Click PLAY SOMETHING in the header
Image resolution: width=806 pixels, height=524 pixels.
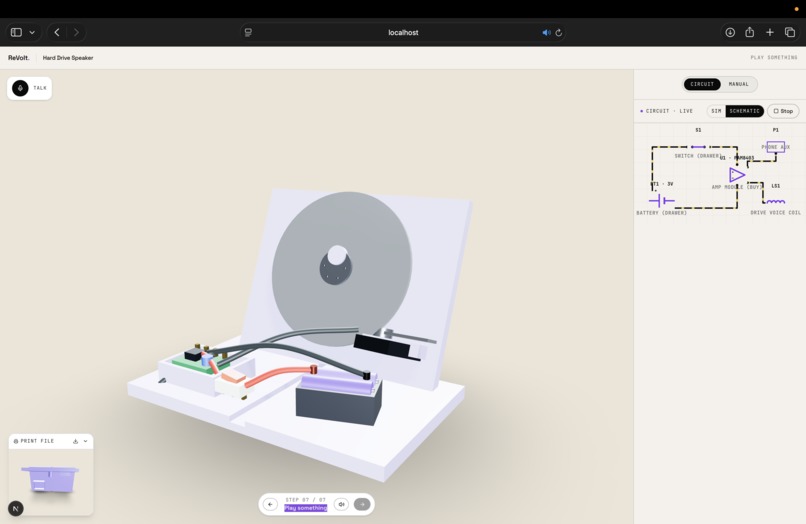774,58
